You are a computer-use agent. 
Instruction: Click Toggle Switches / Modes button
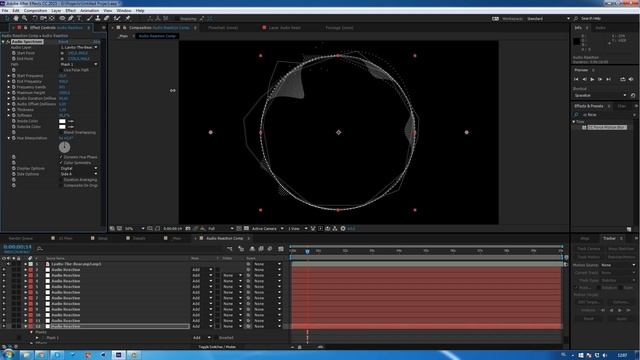click(217, 347)
